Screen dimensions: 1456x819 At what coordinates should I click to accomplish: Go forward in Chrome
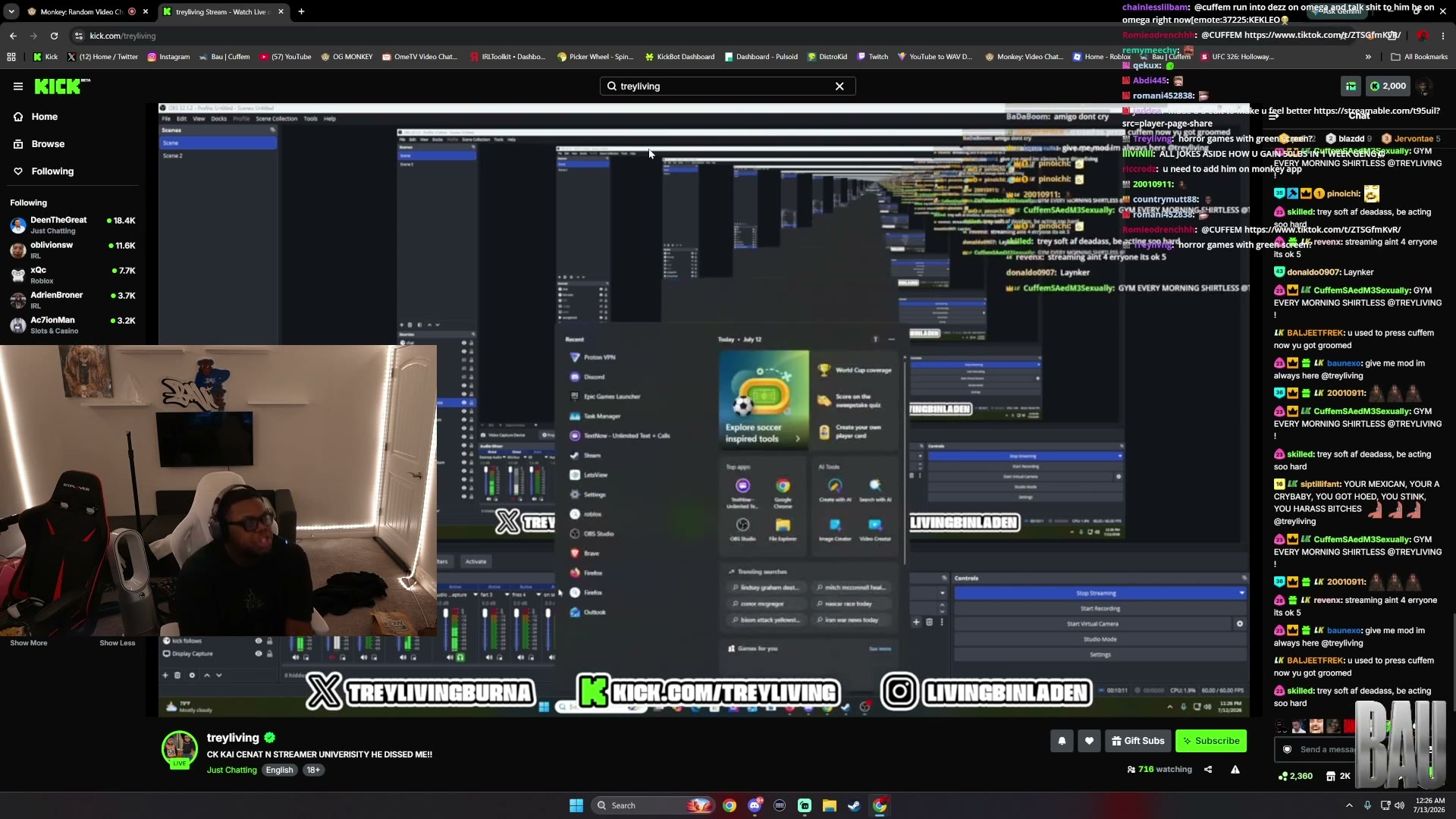pos(33,36)
